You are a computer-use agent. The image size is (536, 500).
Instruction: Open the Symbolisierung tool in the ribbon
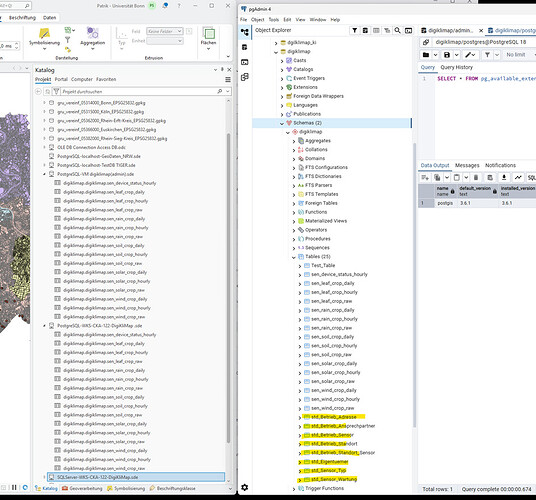(x=44, y=37)
